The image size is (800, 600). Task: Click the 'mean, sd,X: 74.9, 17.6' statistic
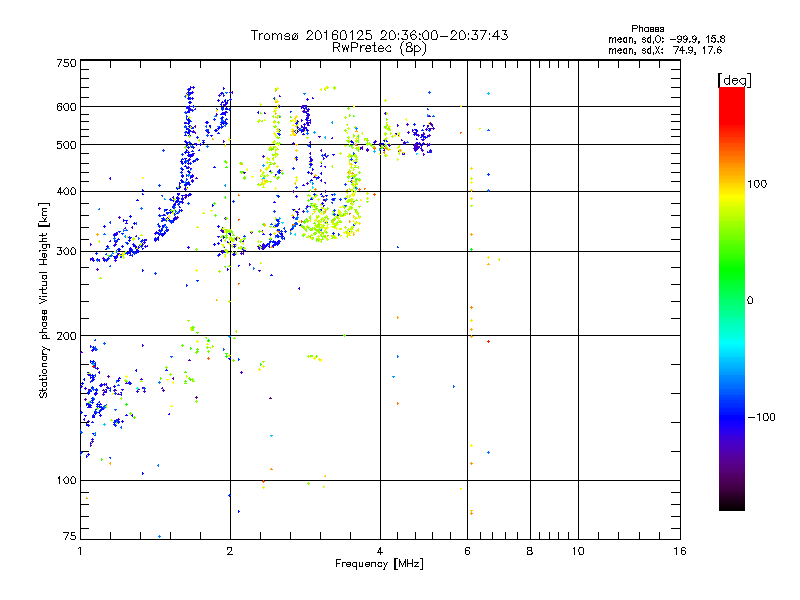pos(665,50)
